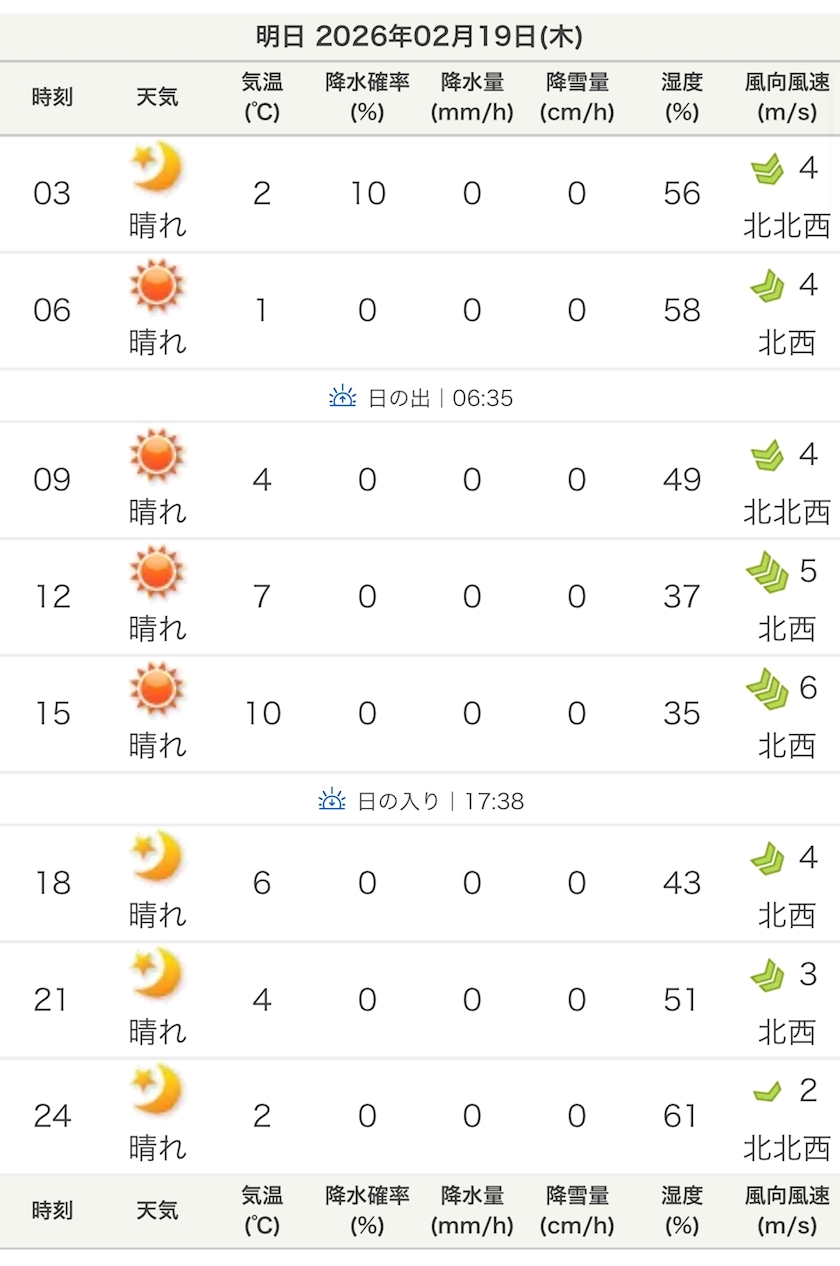
Task: Tap the 10 temperature value at 15
Action: 262,714
